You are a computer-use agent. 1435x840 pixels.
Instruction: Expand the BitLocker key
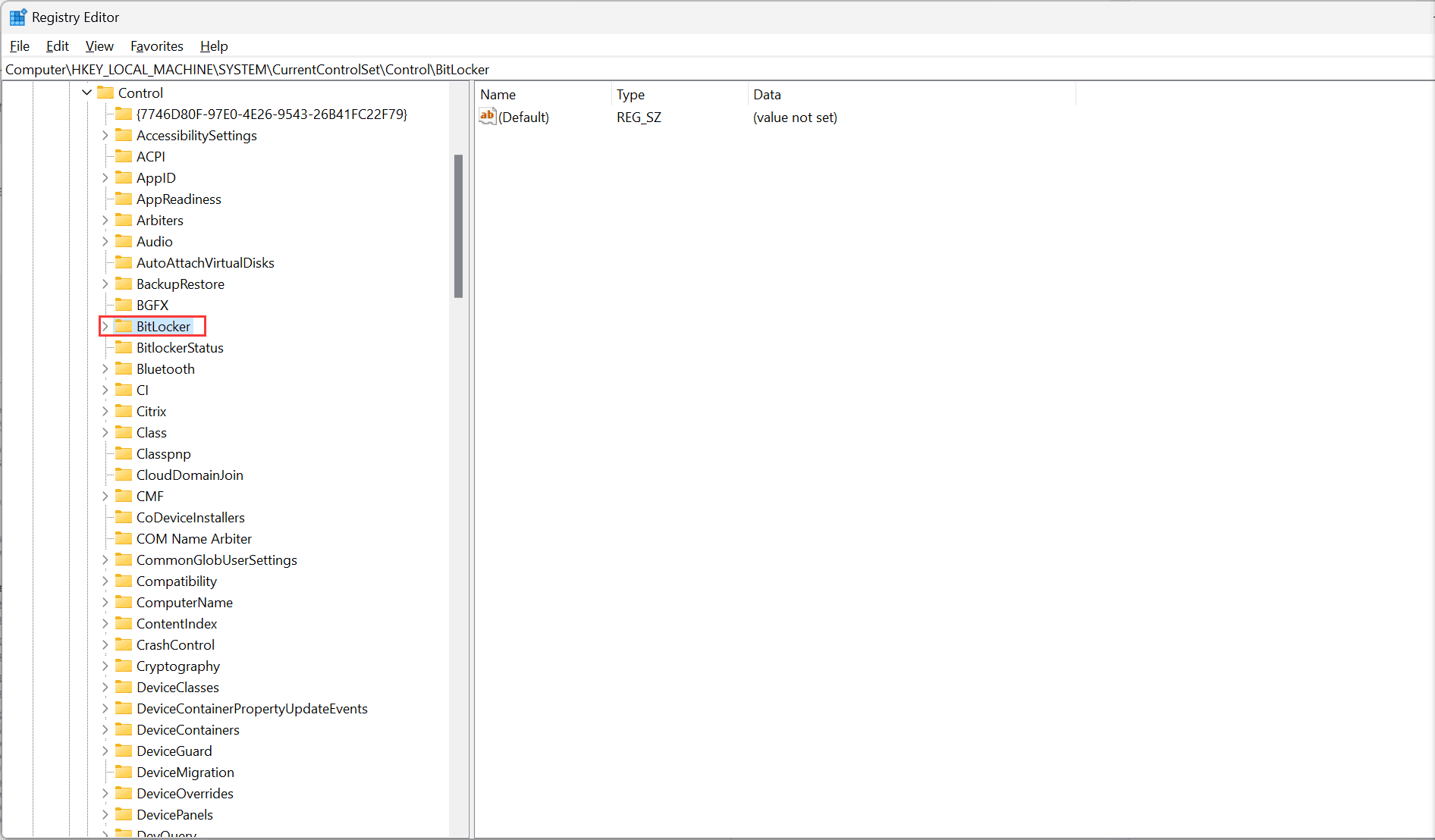click(105, 326)
